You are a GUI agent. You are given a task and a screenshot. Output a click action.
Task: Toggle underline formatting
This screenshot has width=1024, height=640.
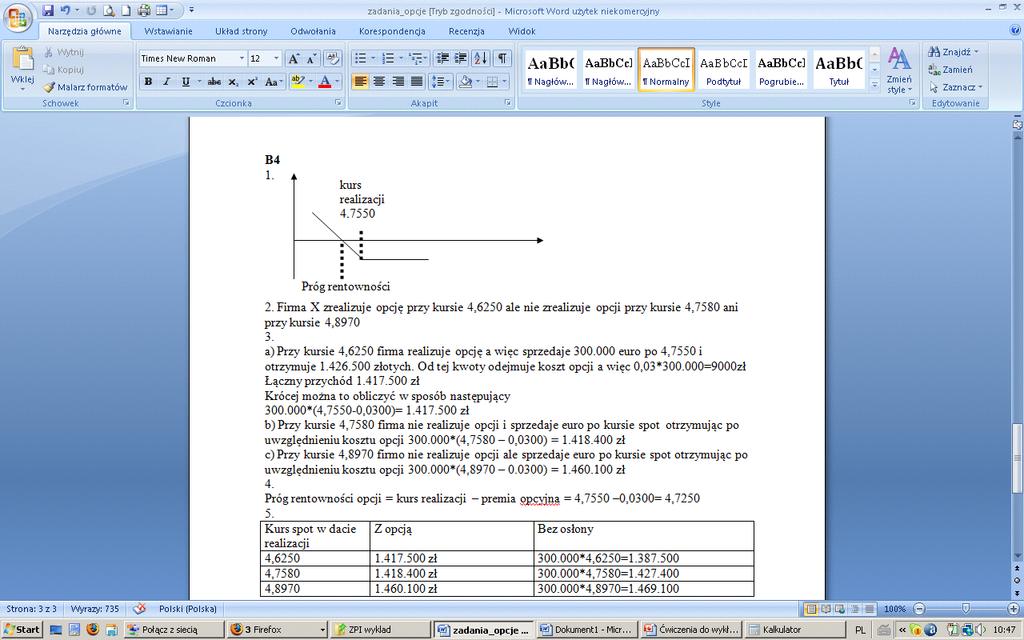point(185,82)
